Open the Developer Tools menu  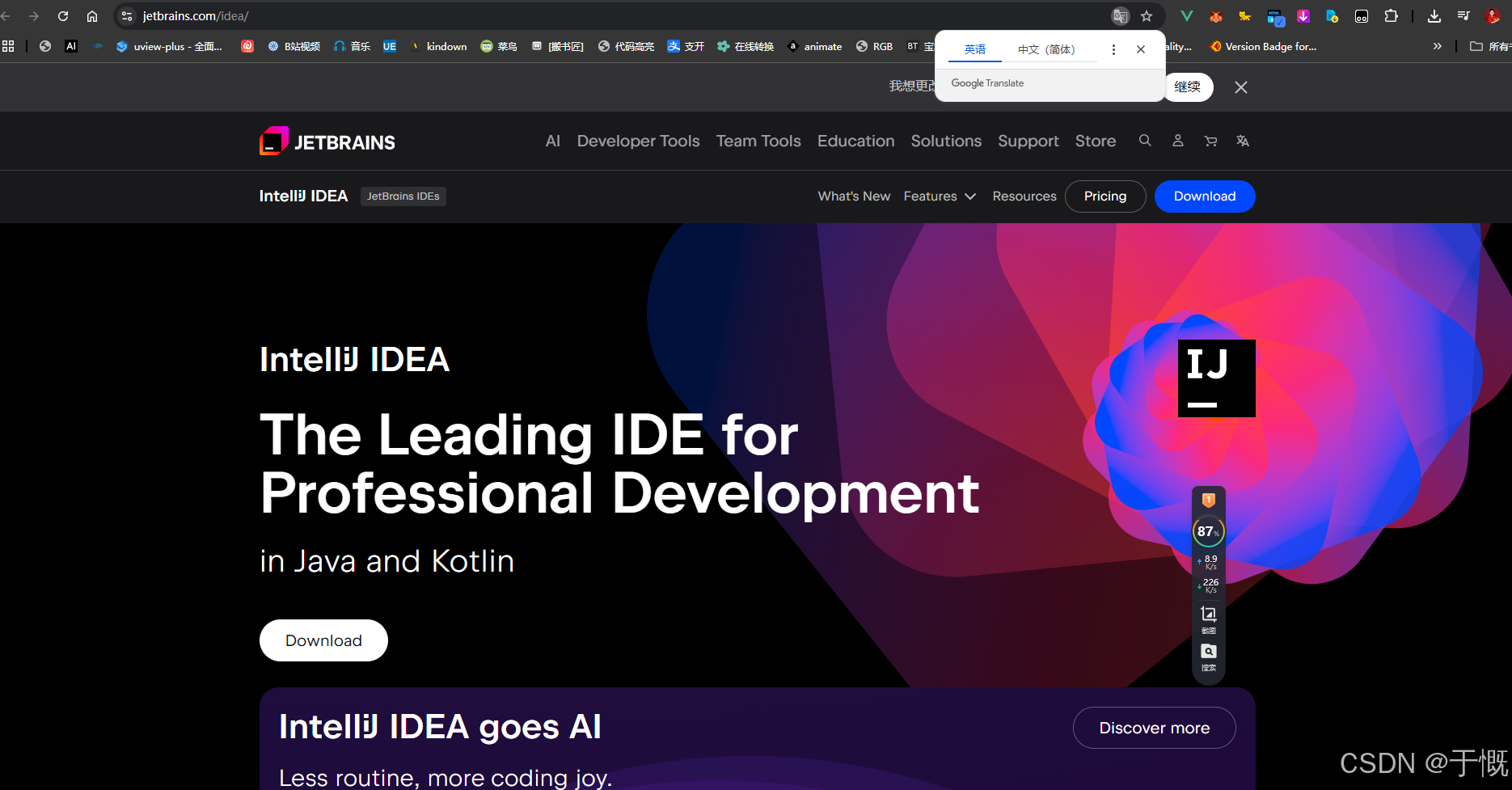pyautogui.click(x=639, y=141)
